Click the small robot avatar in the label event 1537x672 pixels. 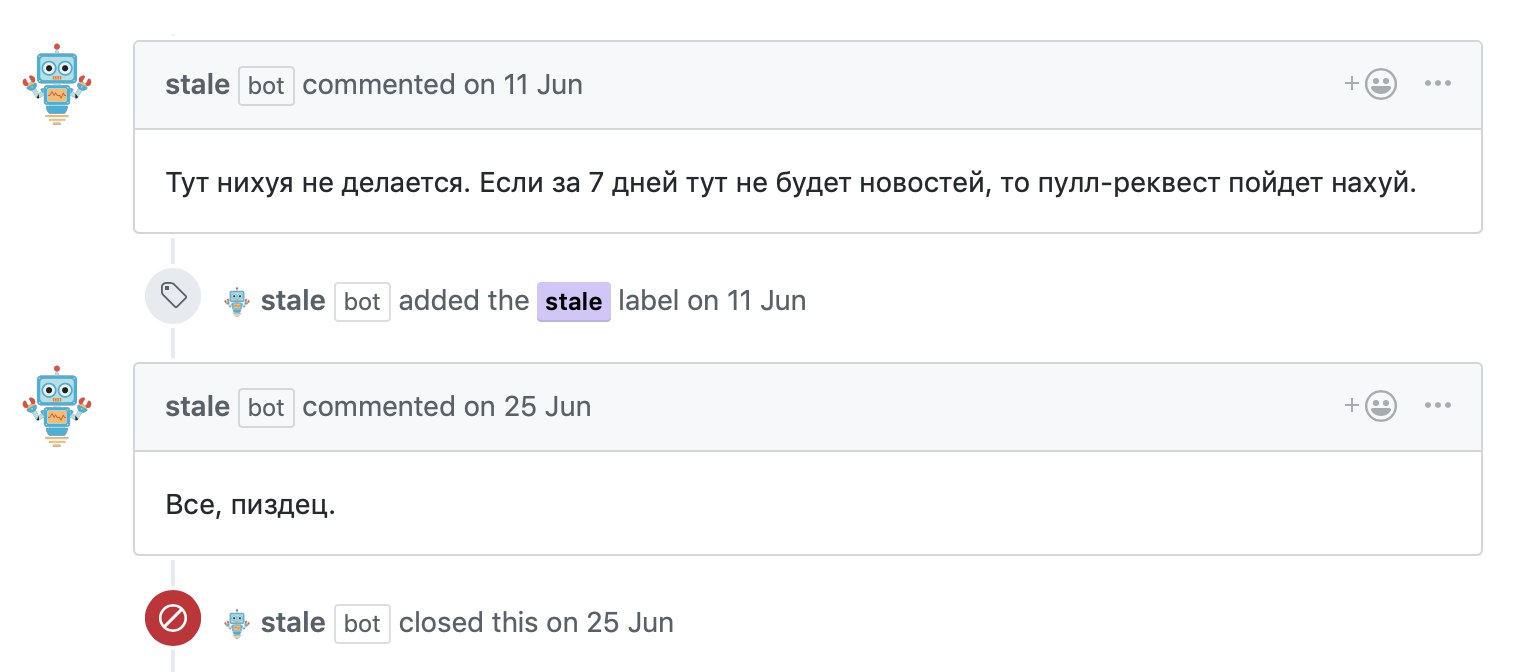click(237, 301)
